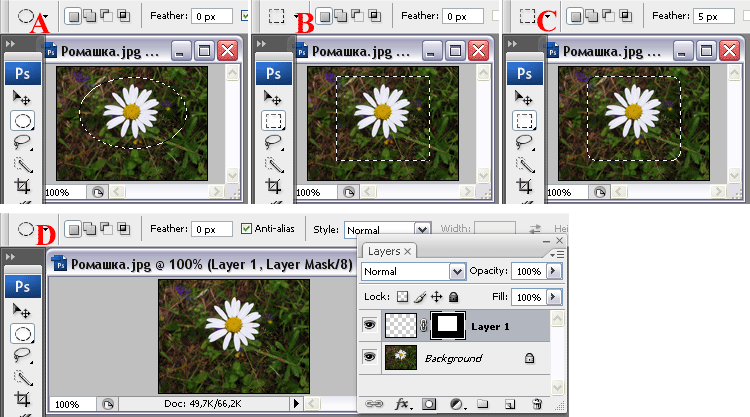Viewport: 750px width, 417px height.
Task: Click the new group folder icon
Action: click(x=483, y=405)
